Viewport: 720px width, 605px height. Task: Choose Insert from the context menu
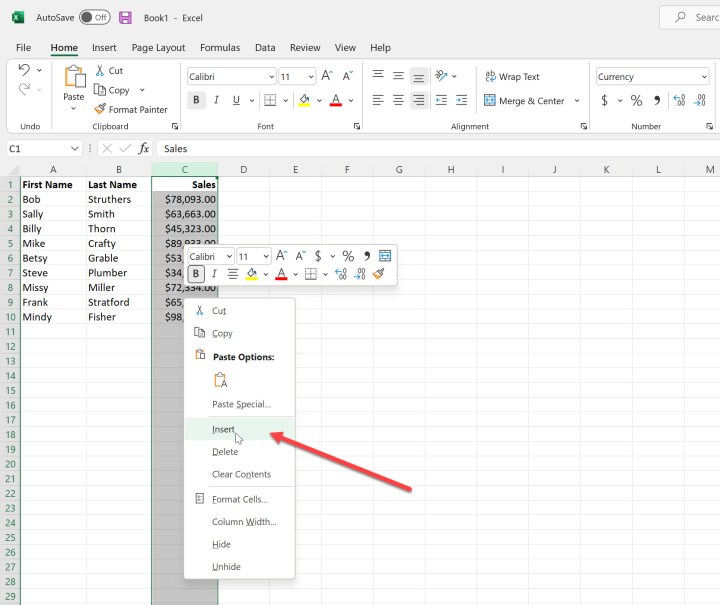pos(223,429)
